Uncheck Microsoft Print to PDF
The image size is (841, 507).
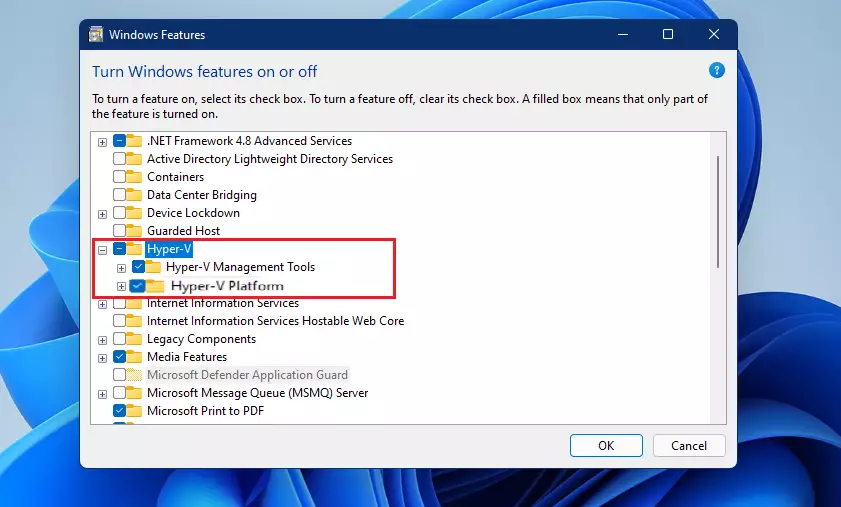point(119,411)
